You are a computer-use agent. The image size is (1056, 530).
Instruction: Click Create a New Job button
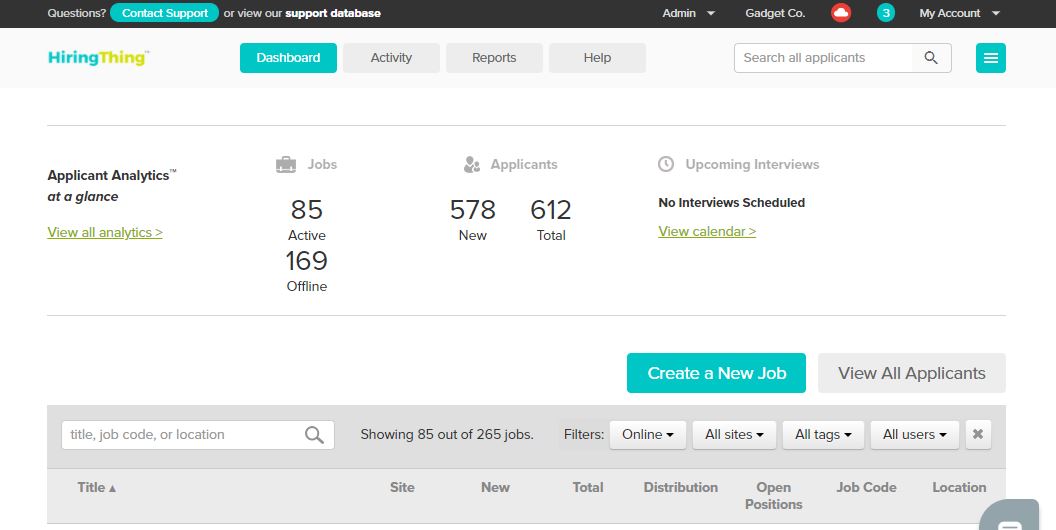[x=717, y=373]
